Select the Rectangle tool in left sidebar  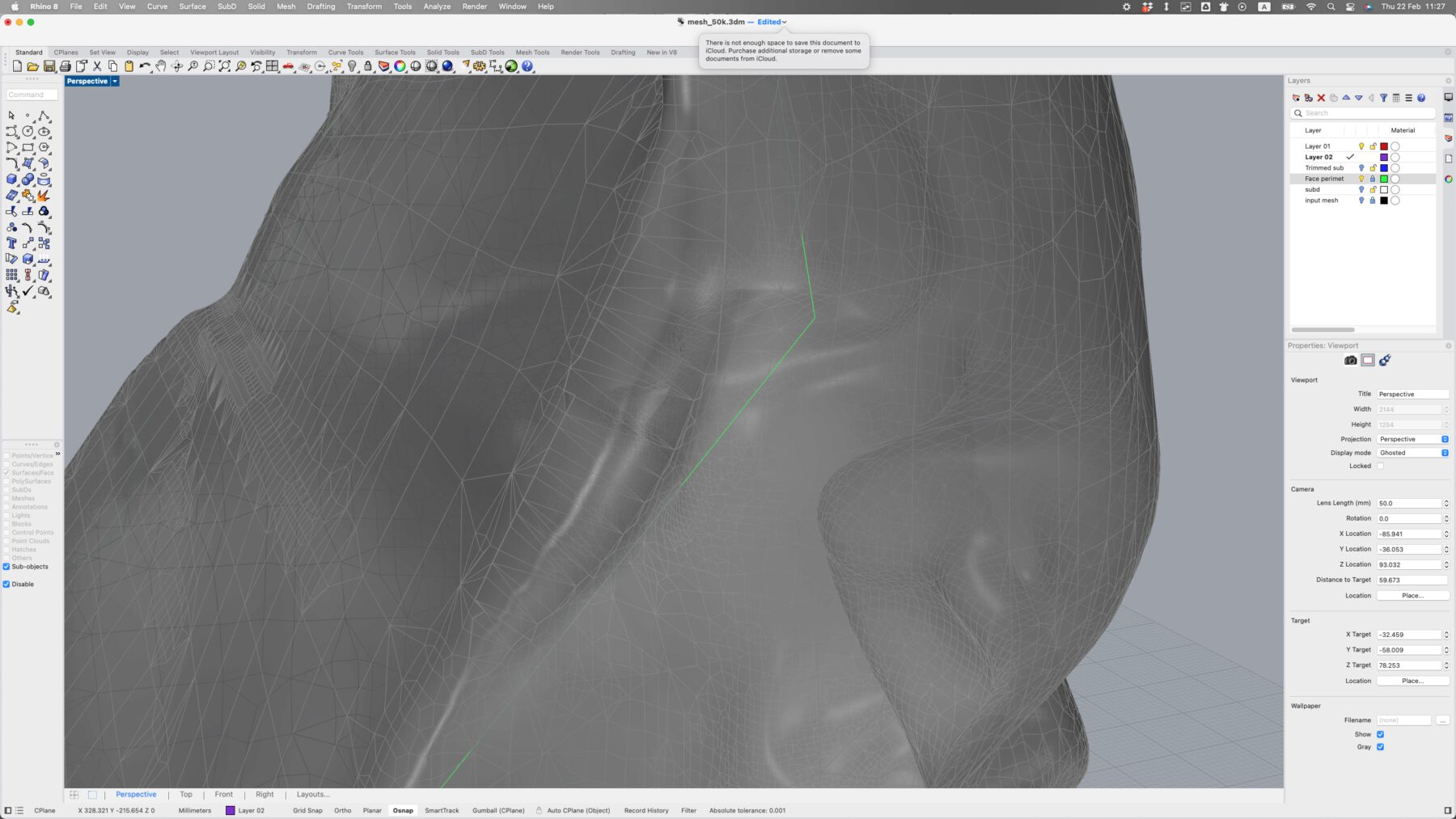click(x=28, y=147)
